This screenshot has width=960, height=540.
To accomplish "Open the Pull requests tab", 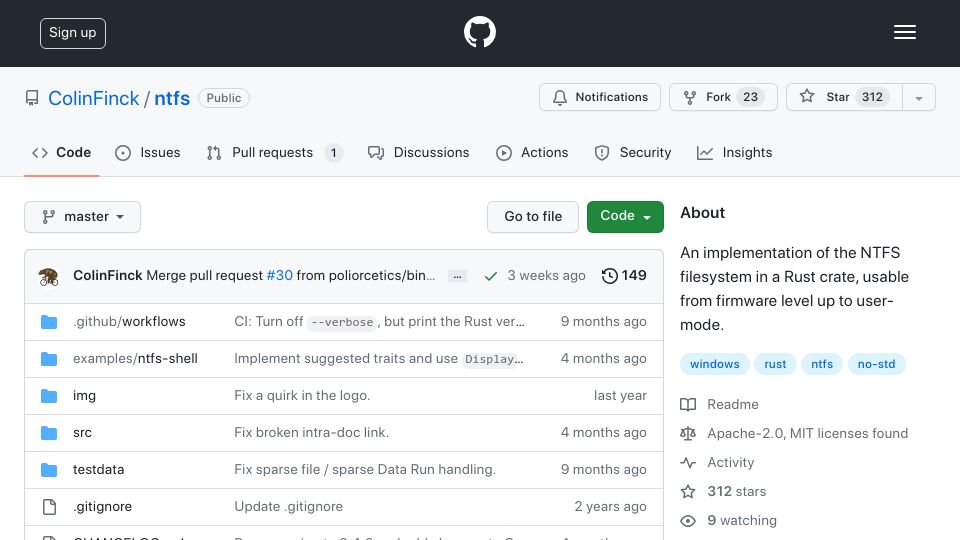I will [x=274, y=152].
